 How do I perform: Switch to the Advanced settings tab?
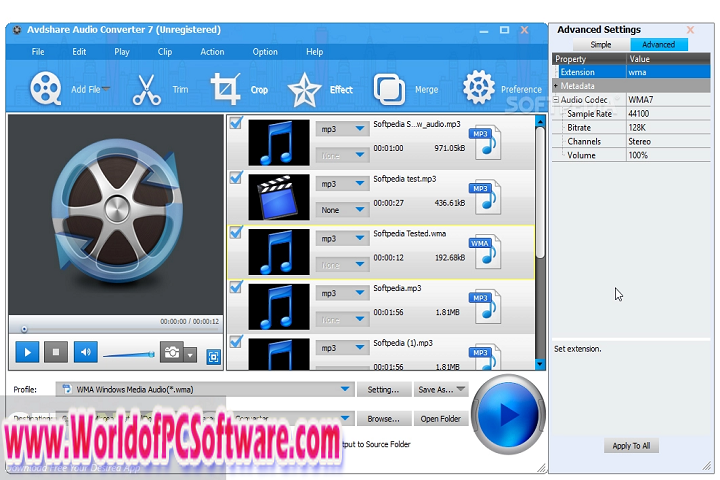click(659, 45)
